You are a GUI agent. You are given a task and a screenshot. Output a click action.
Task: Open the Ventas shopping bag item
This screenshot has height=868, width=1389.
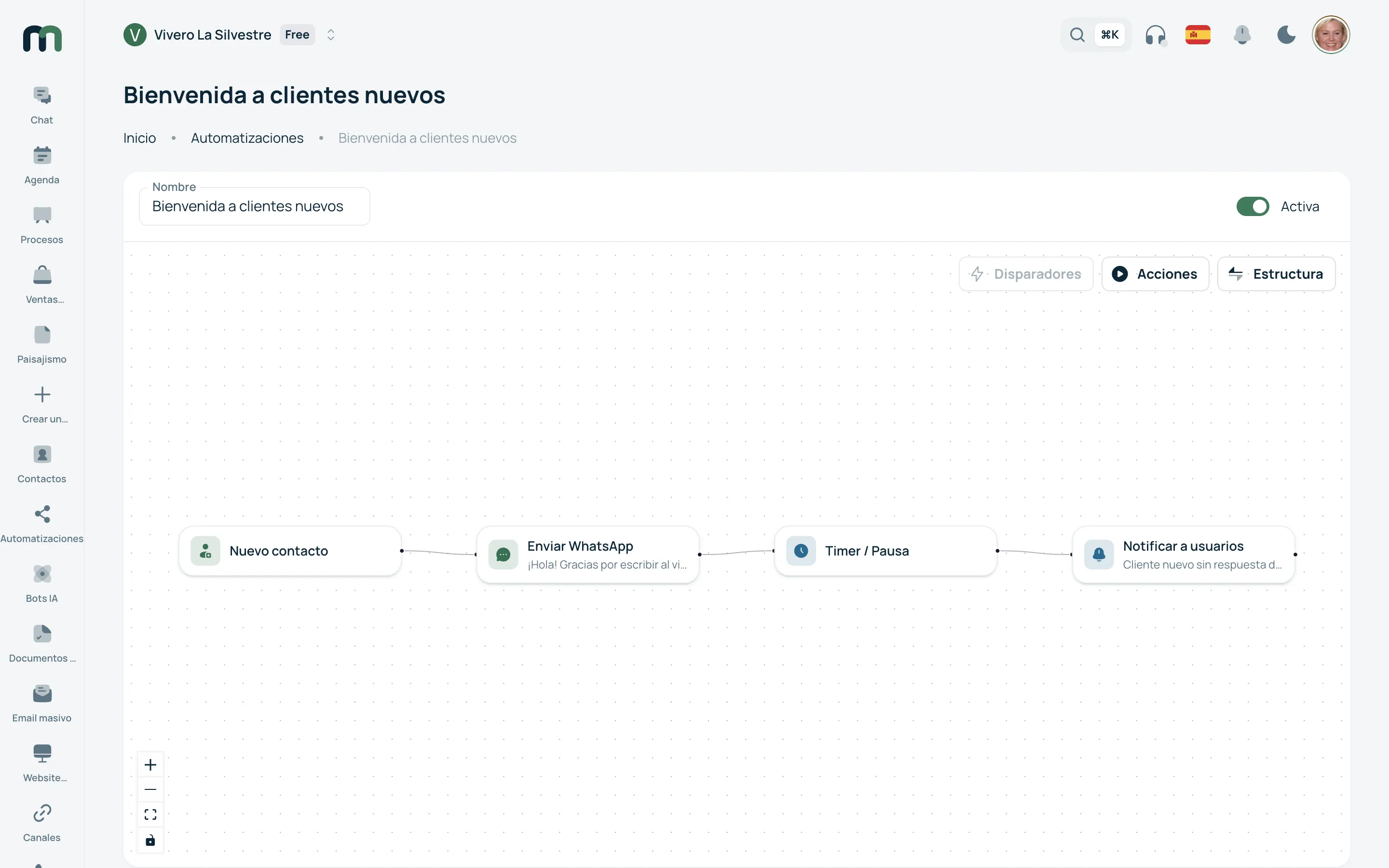[x=42, y=285]
